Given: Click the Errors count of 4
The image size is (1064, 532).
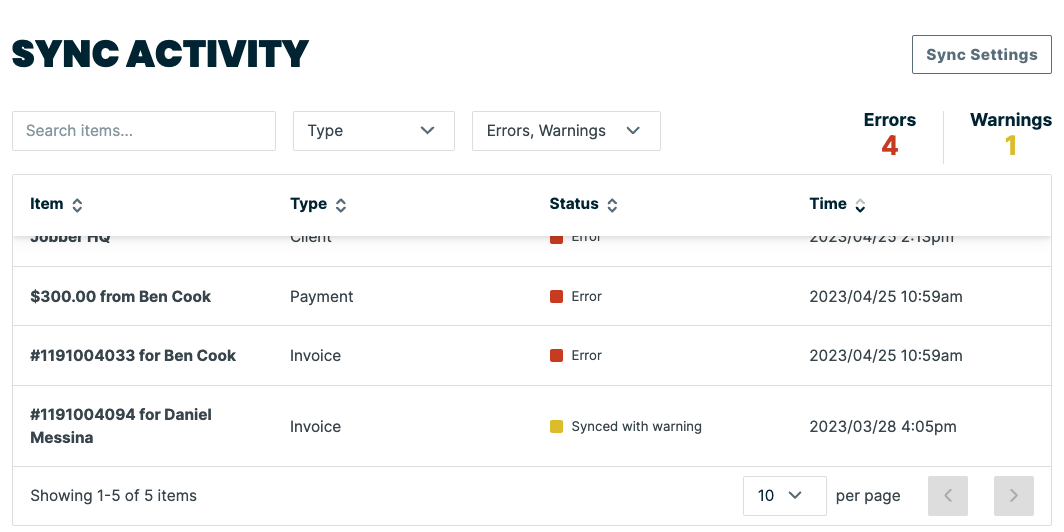Looking at the screenshot, I should tap(889, 146).
